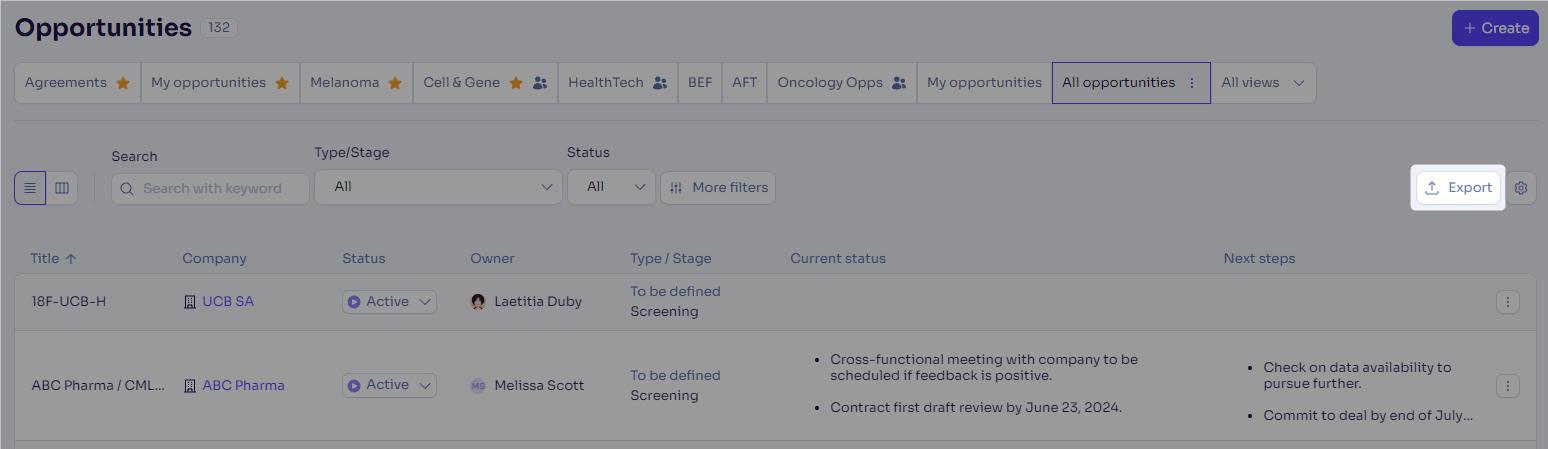Open table settings gear icon

pos(1521,188)
